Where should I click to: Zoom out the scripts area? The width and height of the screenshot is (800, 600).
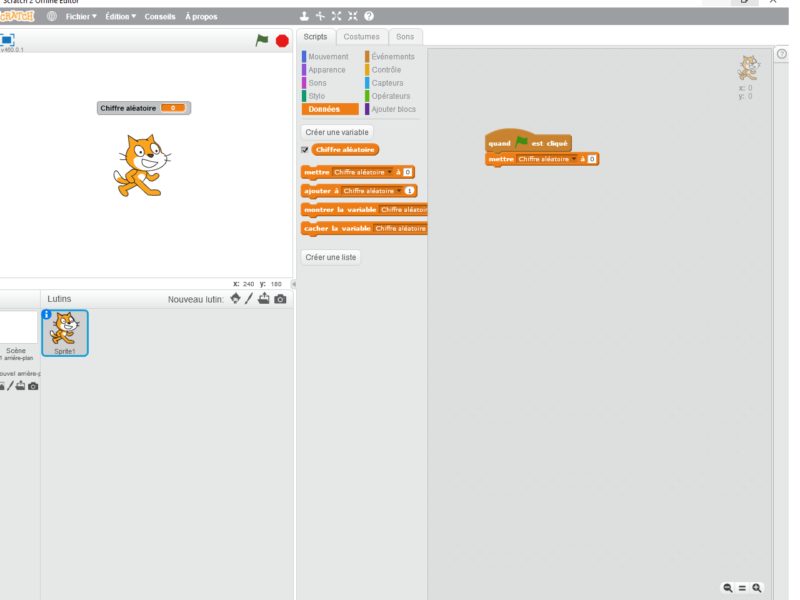click(x=728, y=588)
